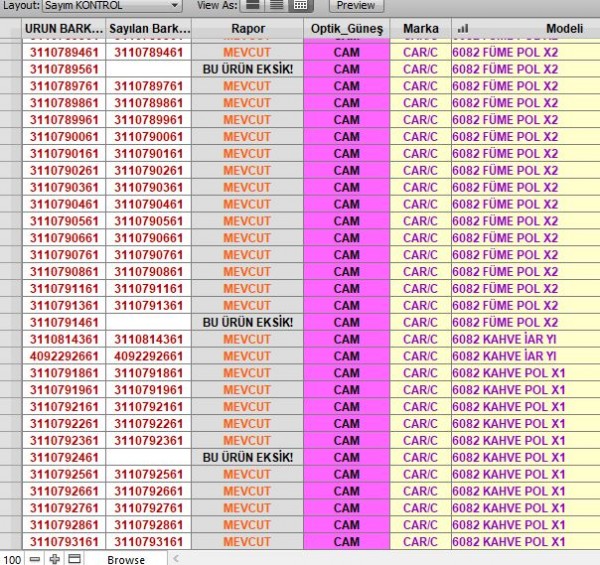Screen dimensions: 600x565
Task: Click the 100 zoom level button
Action: pyautogui.click(x=12, y=560)
